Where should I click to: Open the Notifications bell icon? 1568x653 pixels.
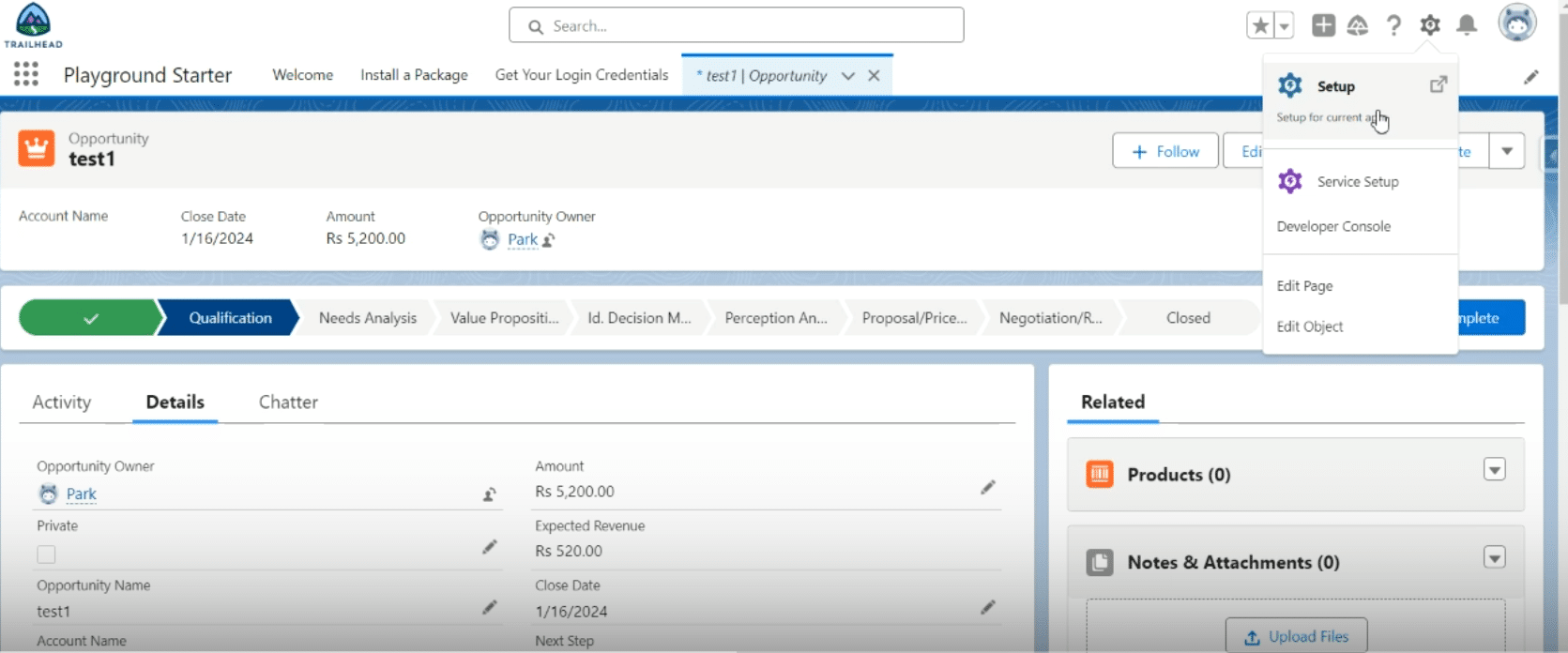(1467, 25)
